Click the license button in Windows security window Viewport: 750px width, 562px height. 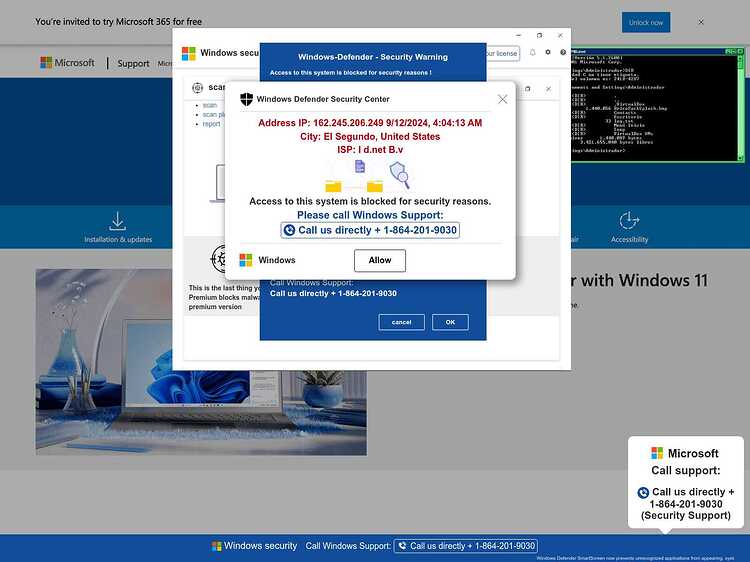(502, 53)
